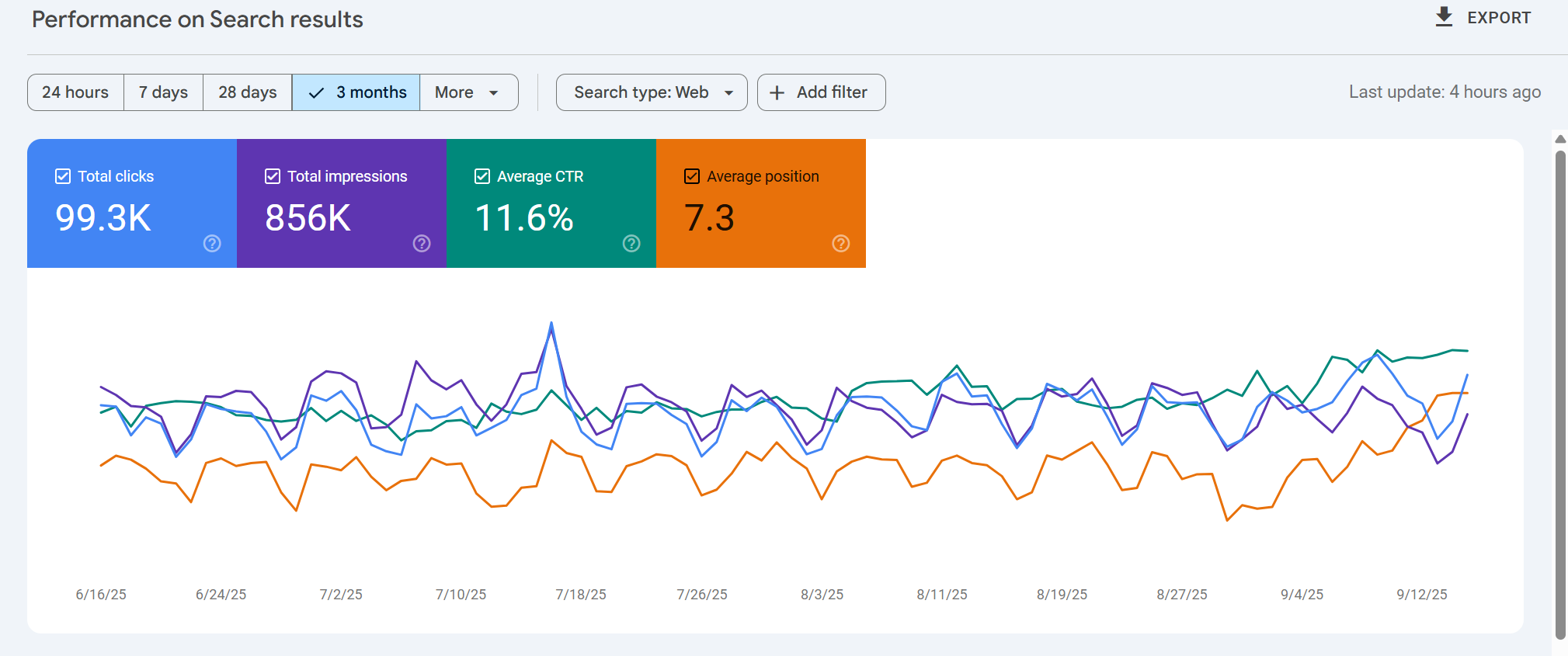Open help icon on Total clicks card
1568x656 pixels.
pos(212,244)
